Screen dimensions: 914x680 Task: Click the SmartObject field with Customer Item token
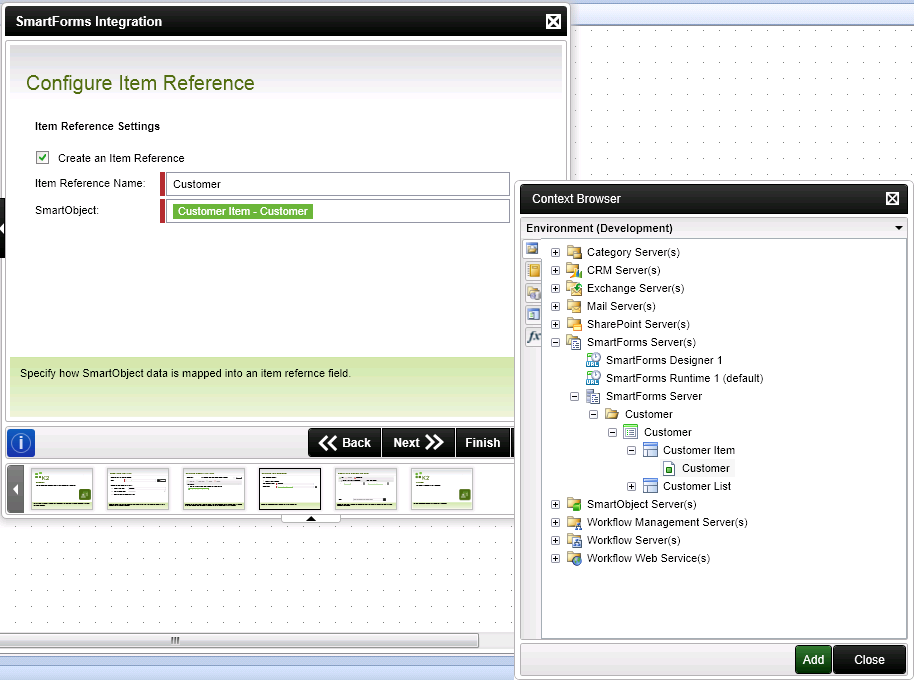338,211
